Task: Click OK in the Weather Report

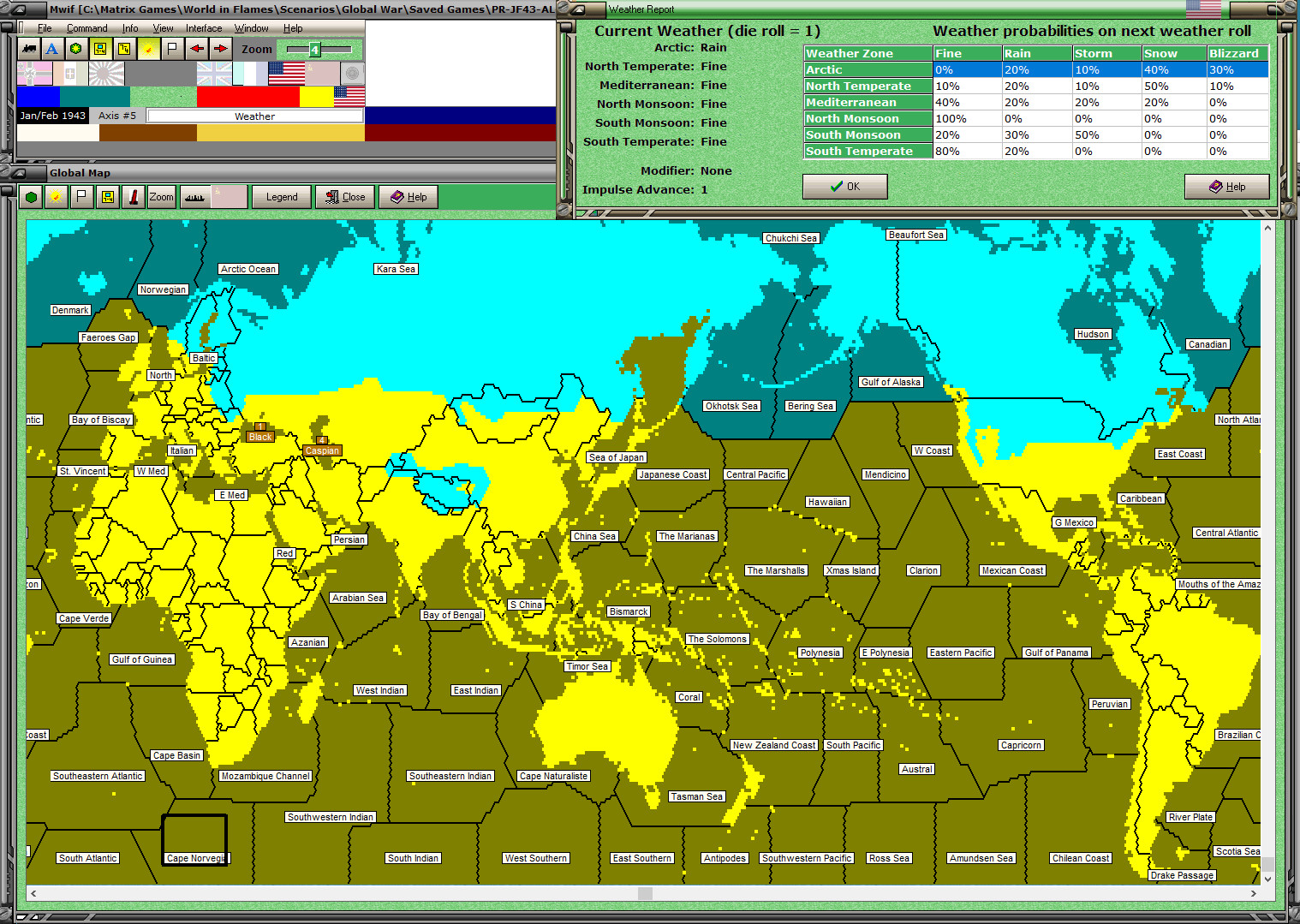Action: click(x=844, y=187)
